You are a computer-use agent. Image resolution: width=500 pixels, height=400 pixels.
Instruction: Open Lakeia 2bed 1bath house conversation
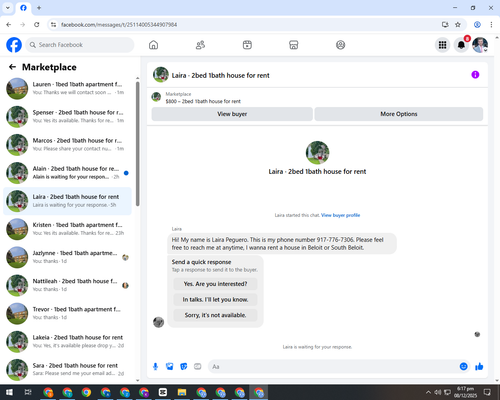coord(67,341)
